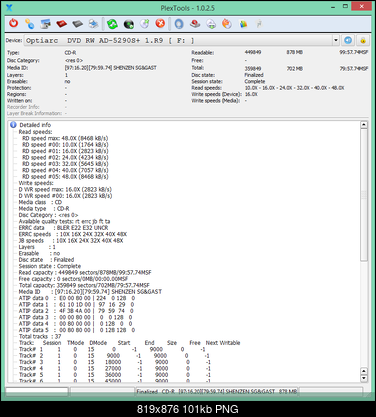Select the Write speeds tree item
The image size is (376, 417).
tap(36, 183)
